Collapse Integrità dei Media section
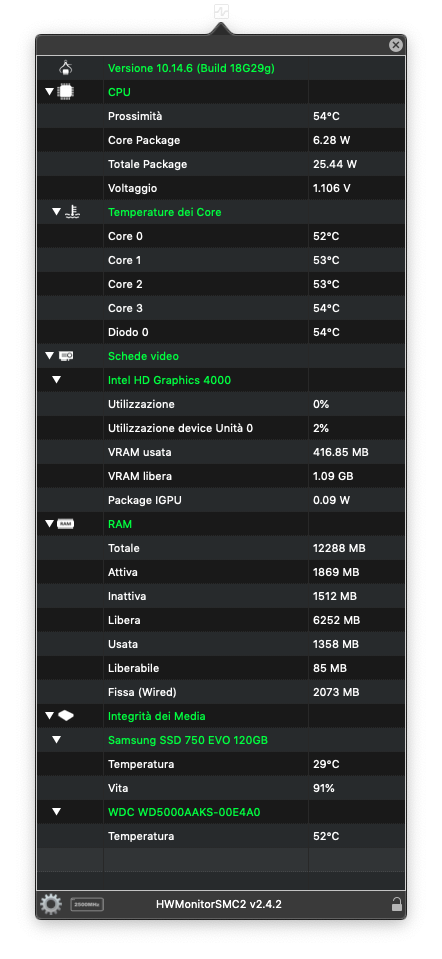442x959 pixels. click(x=50, y=715)
